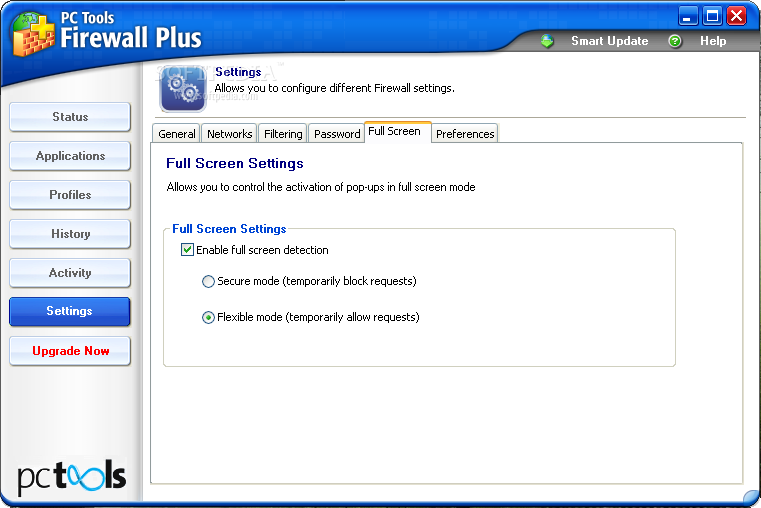
Task: Click the 'Flexible mode (temporarily allow requests)' label
Action: coord(318,317)
